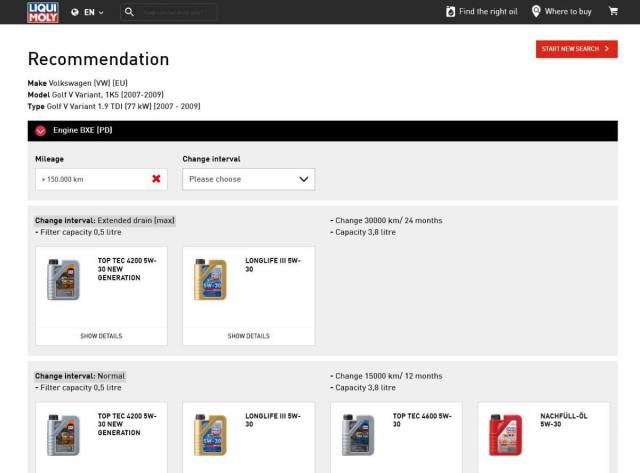Open the EN language selector
Image resolution: width=640 pixels, height=473 pixels.
tap(88, 12)
